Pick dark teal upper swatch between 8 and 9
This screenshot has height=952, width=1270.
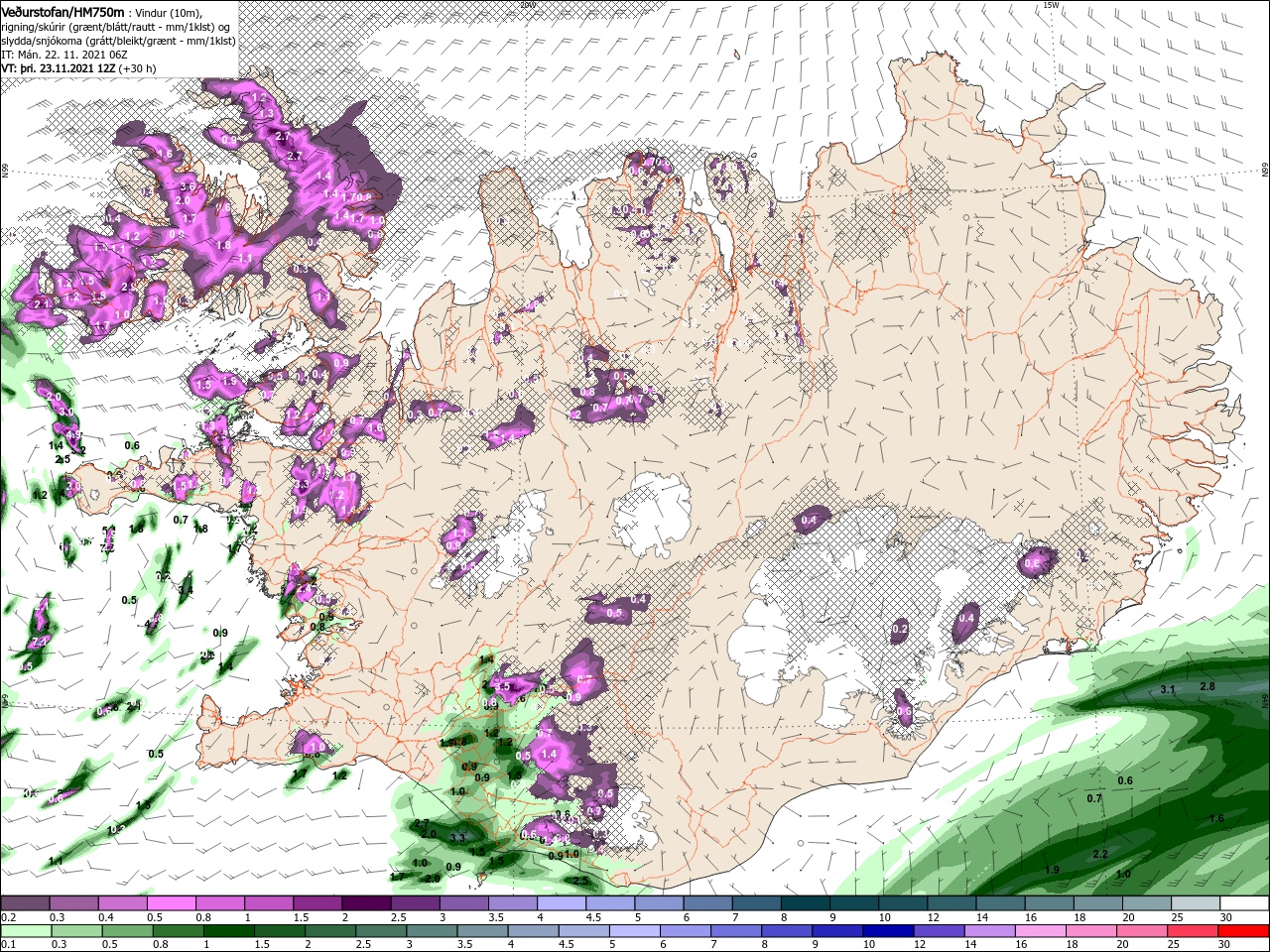pos(805,903)
